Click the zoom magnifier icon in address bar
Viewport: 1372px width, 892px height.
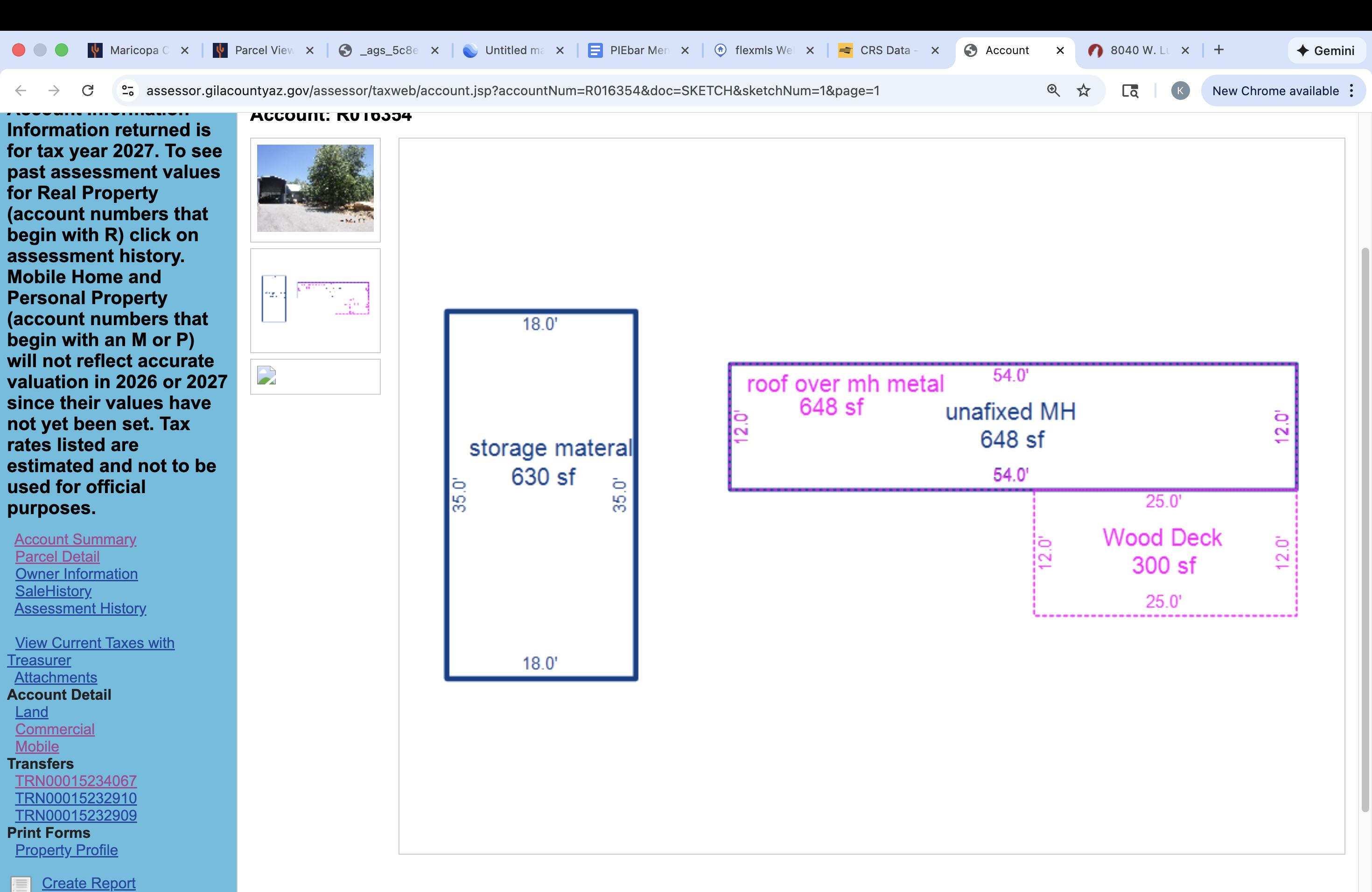point(1053,91)
